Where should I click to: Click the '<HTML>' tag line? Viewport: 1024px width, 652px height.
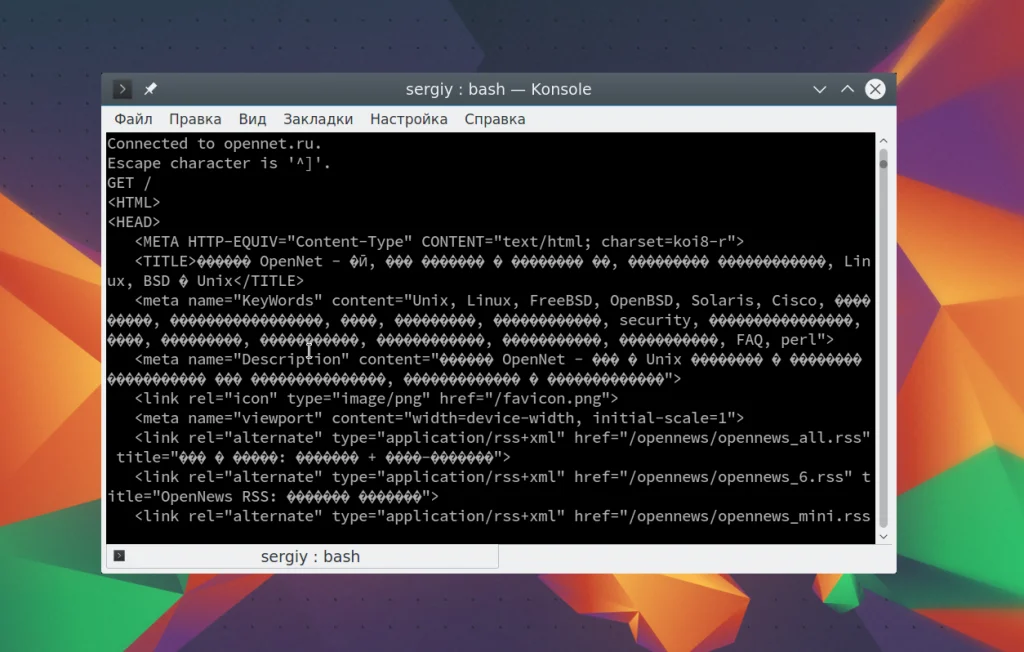click(134, 203)
